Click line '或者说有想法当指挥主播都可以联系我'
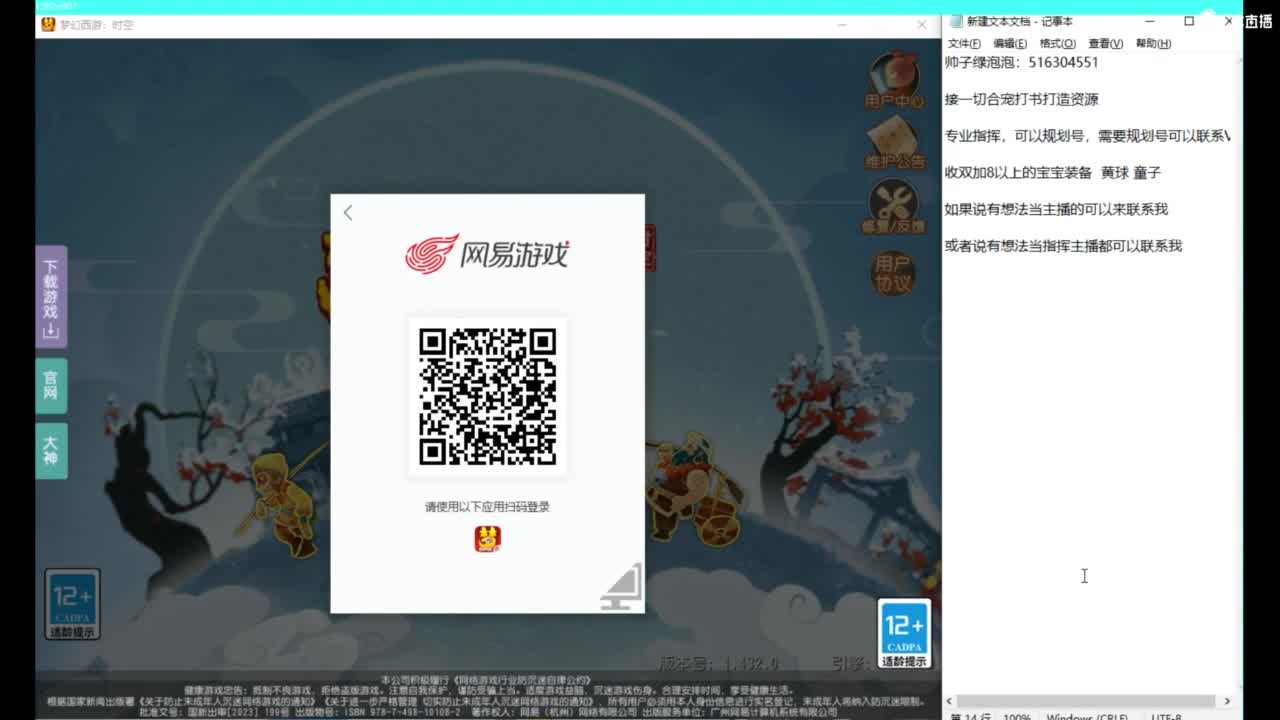The image size is (1280, 720). tap(1063, 246)
